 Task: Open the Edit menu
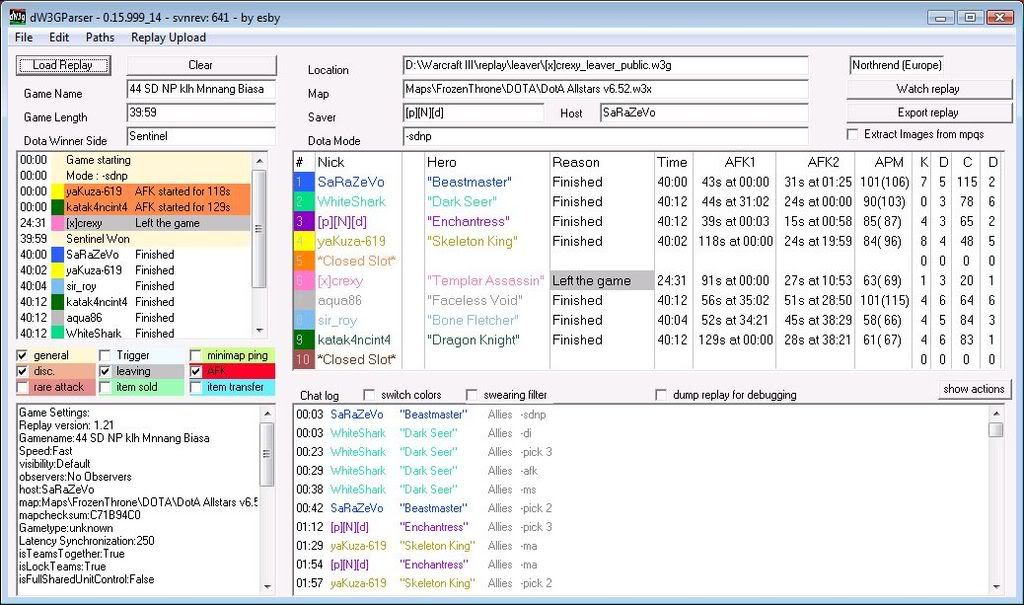[59, 37]
